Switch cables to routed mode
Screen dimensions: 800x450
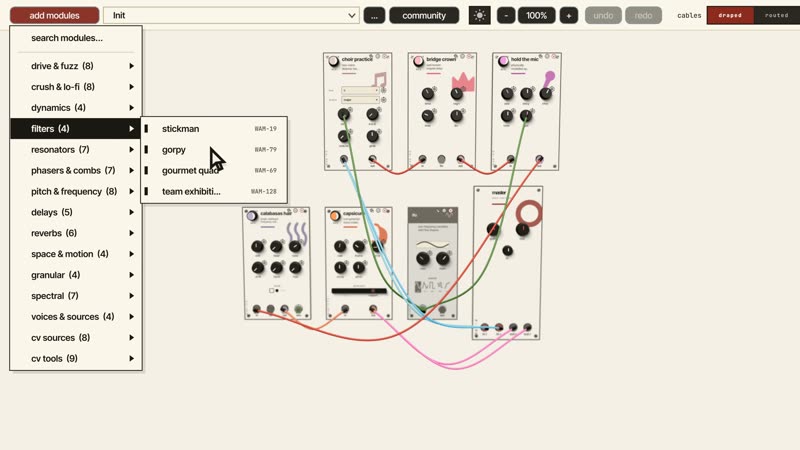click(x=777, y=15)
